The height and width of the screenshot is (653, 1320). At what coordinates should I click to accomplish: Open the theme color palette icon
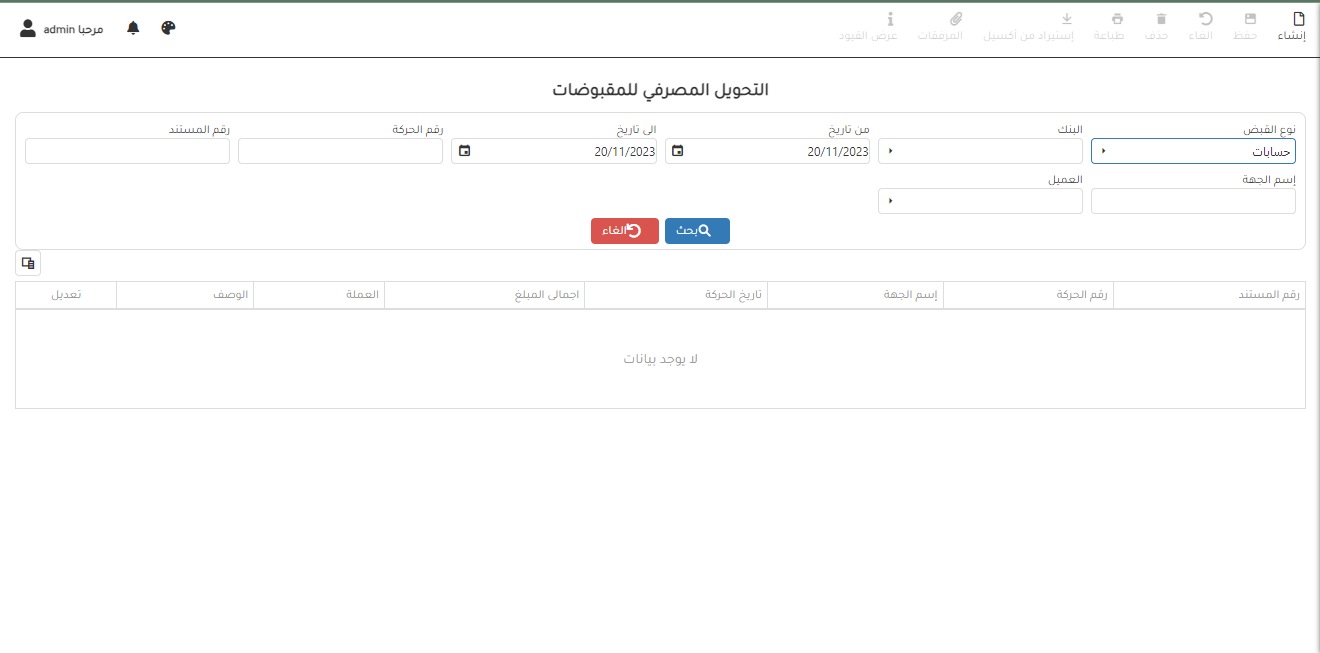pos(168,28)
